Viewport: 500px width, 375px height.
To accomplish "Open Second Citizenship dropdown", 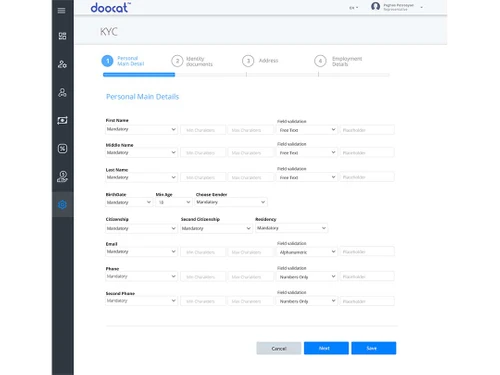I will coord(216,228).
